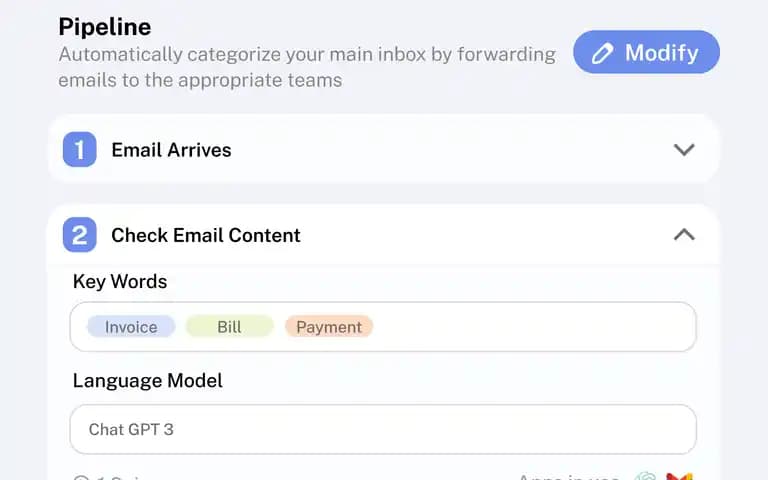Open the Email Arrives step title
The width and height of the screenshot is (768, 480).
[171, 150]
